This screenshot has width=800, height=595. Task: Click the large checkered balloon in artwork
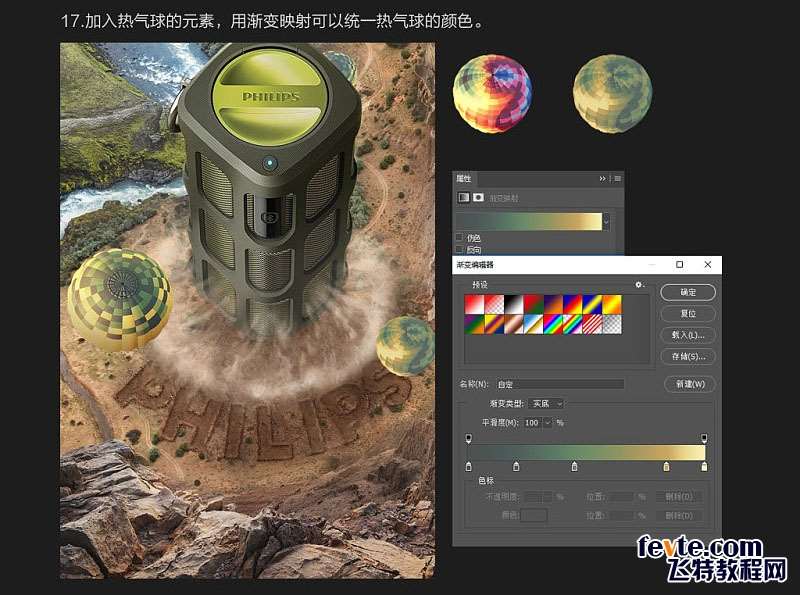(120, 300)
